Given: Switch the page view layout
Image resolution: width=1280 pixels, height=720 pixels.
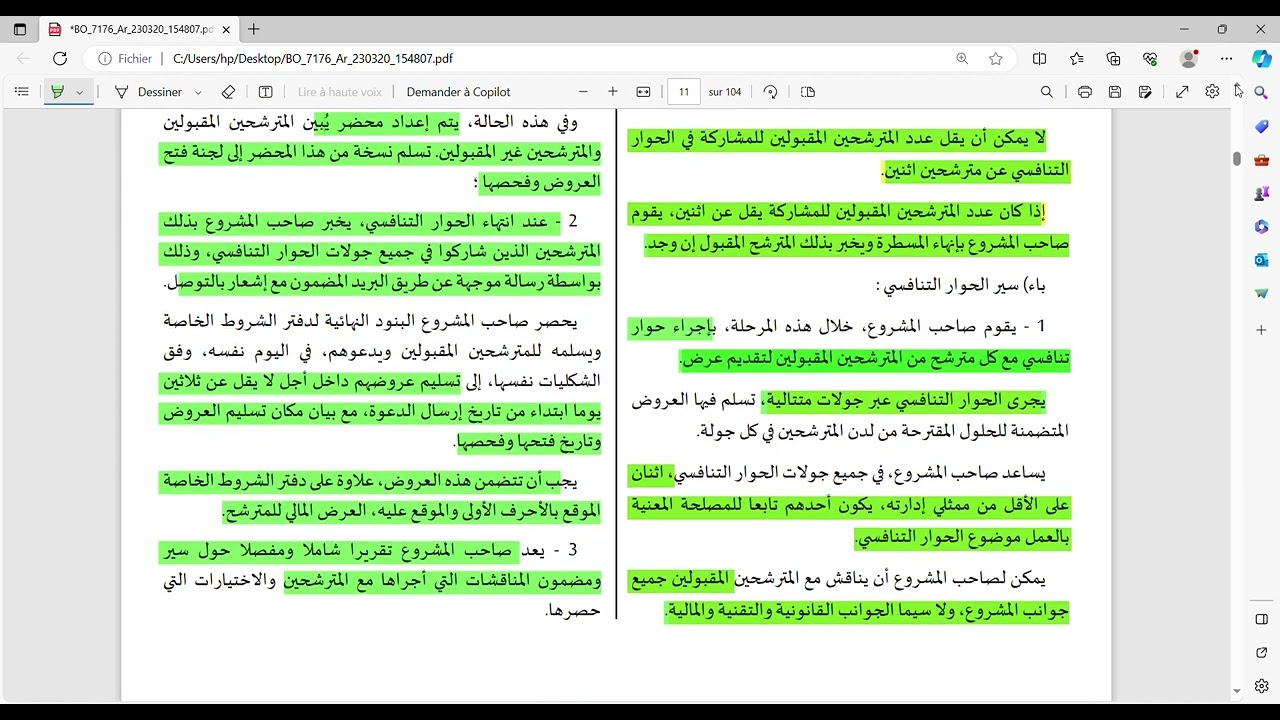Looking at the screenshot, I should (x=808, y=92).
